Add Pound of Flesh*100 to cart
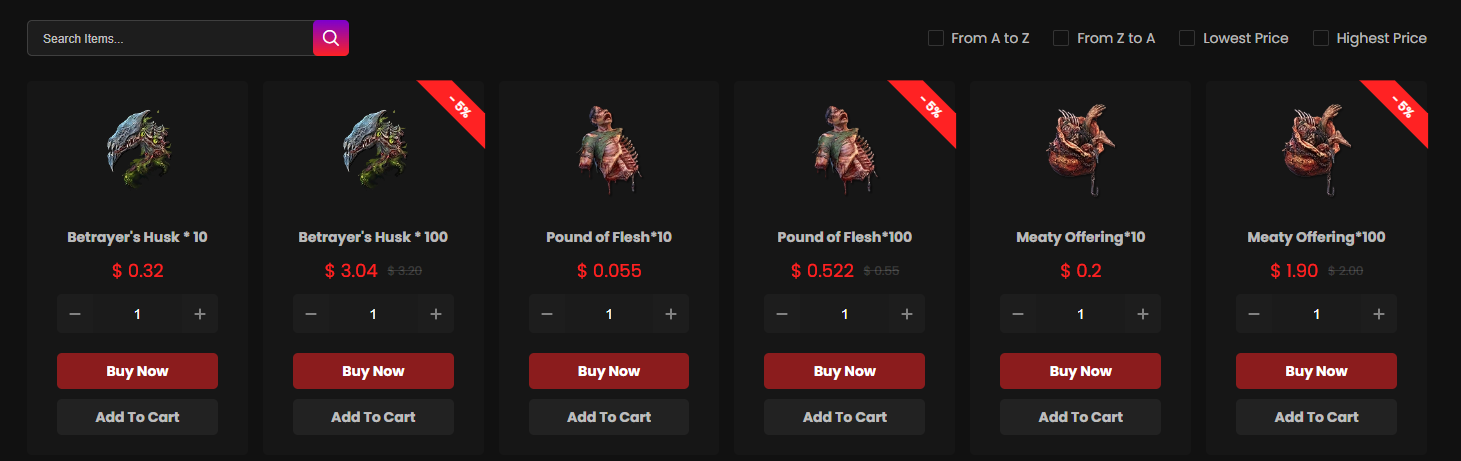 pos(845,417)
